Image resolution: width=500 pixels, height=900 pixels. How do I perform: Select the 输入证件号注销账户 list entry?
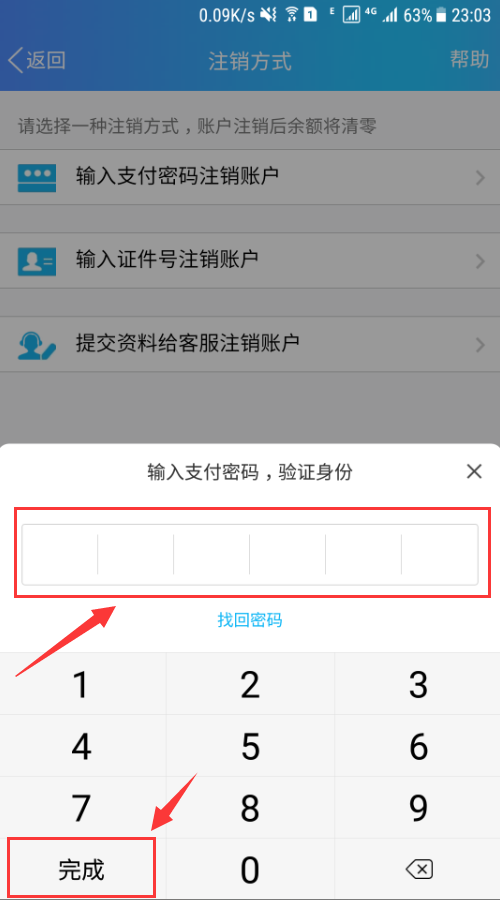pos(250,261)
